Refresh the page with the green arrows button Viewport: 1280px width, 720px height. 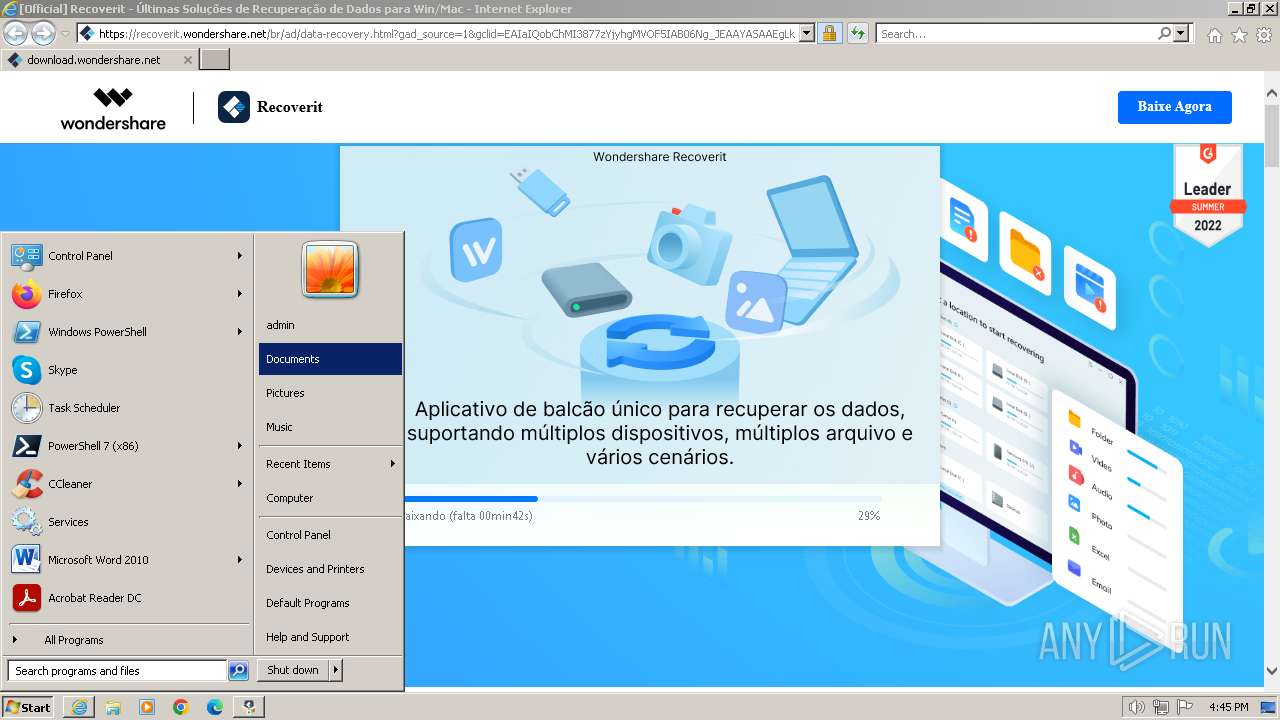(857, 34)
